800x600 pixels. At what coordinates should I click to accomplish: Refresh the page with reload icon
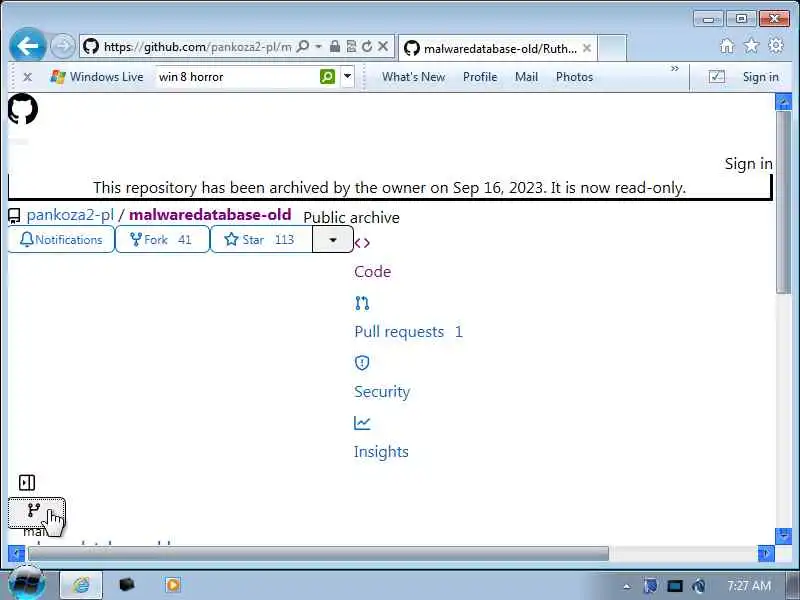click(367, 46)
